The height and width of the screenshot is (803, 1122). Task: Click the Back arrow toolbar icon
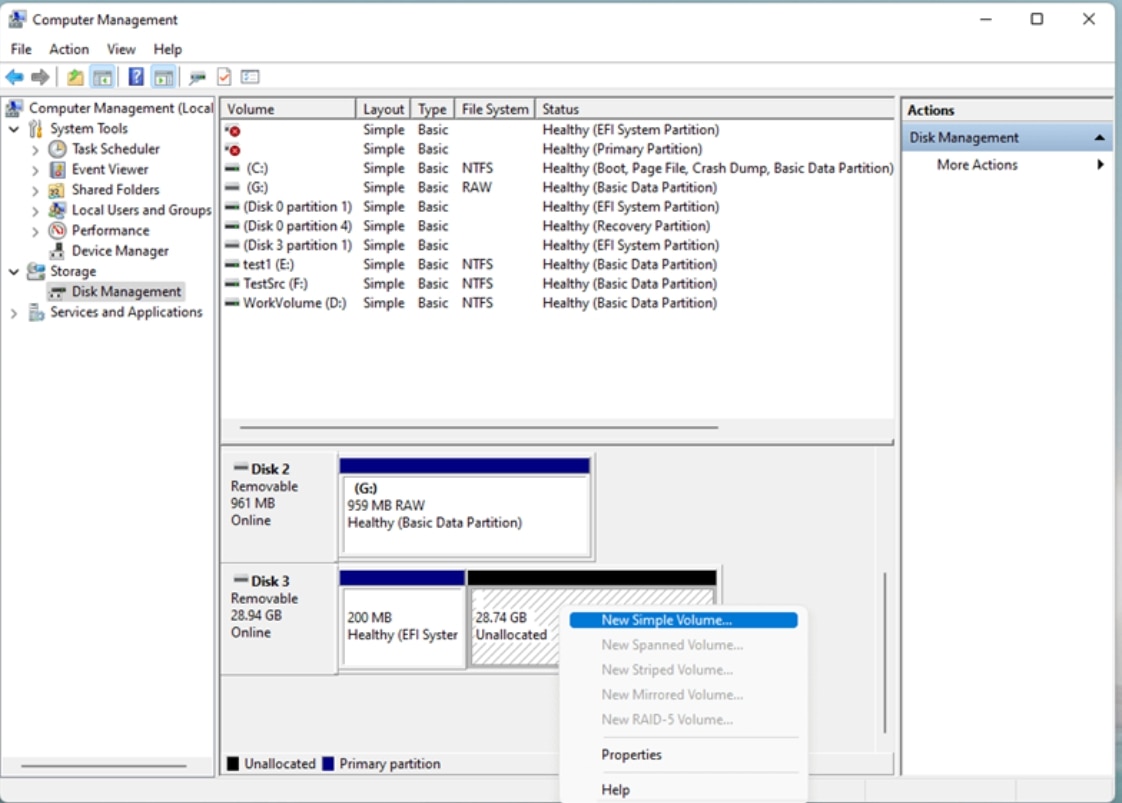14,77
